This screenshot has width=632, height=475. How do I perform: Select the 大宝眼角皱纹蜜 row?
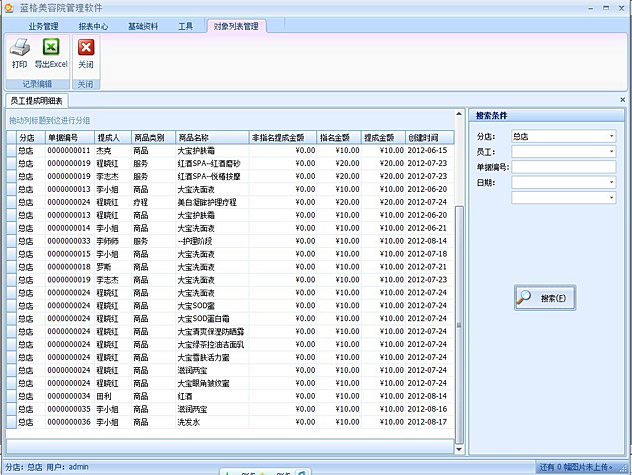pos(231,383)
